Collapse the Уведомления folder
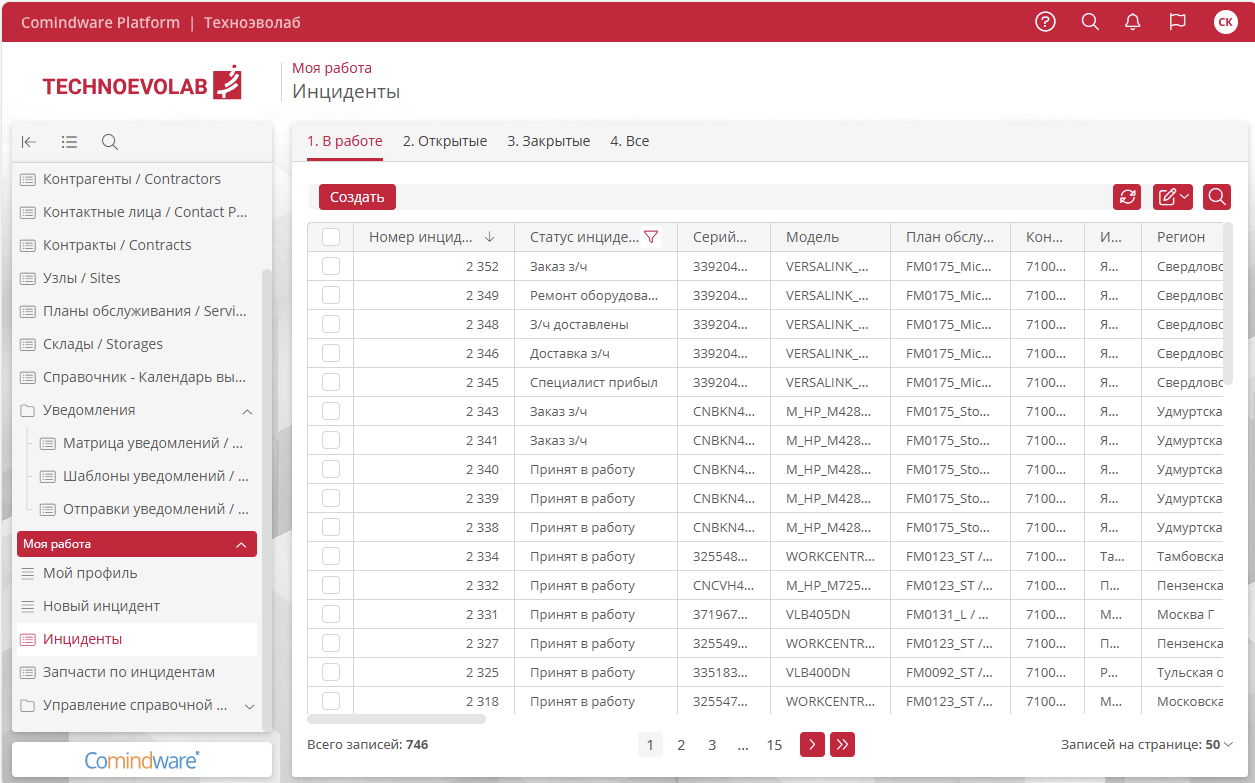 (x=246, y=411)
